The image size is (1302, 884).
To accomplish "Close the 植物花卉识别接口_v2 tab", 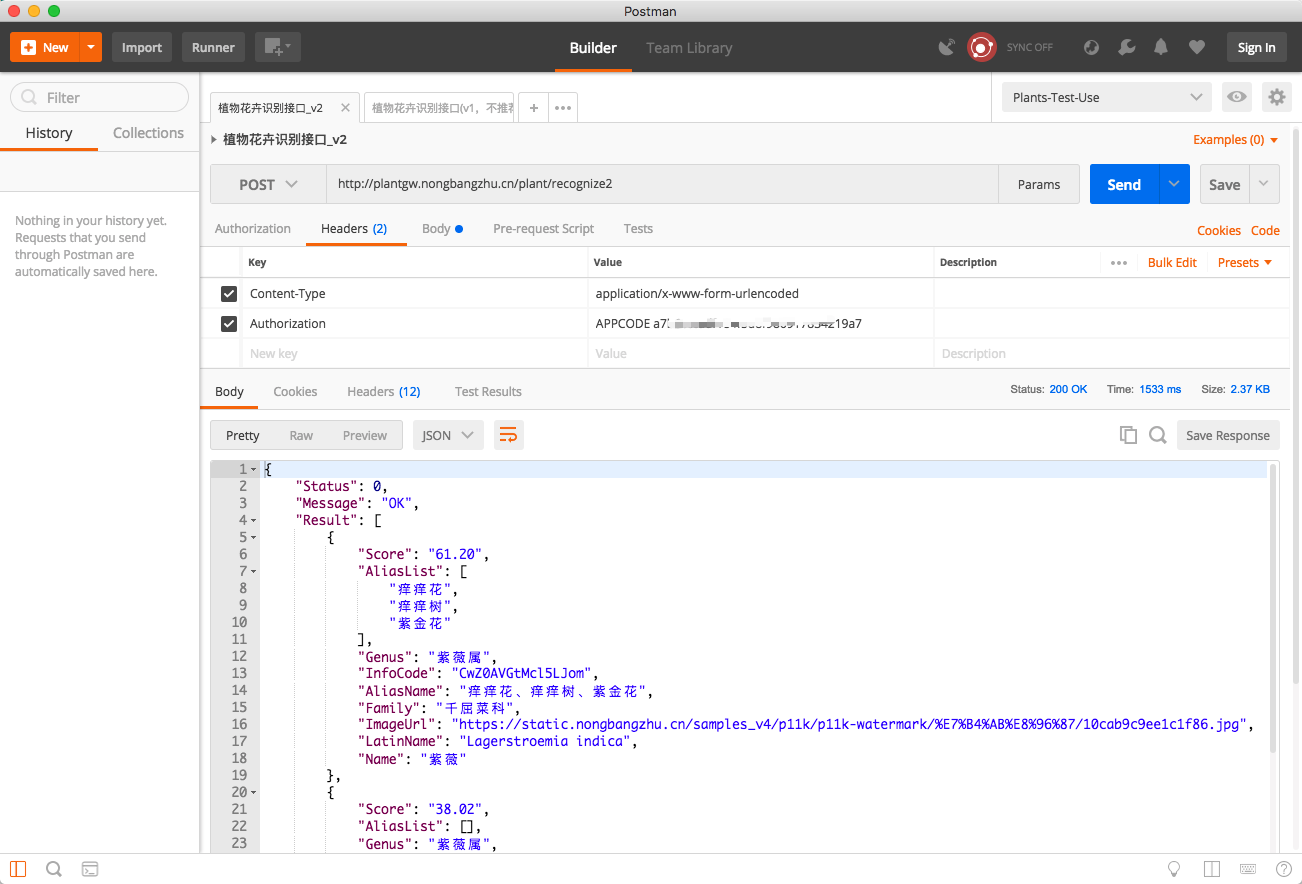I will (x=346, y=107).
